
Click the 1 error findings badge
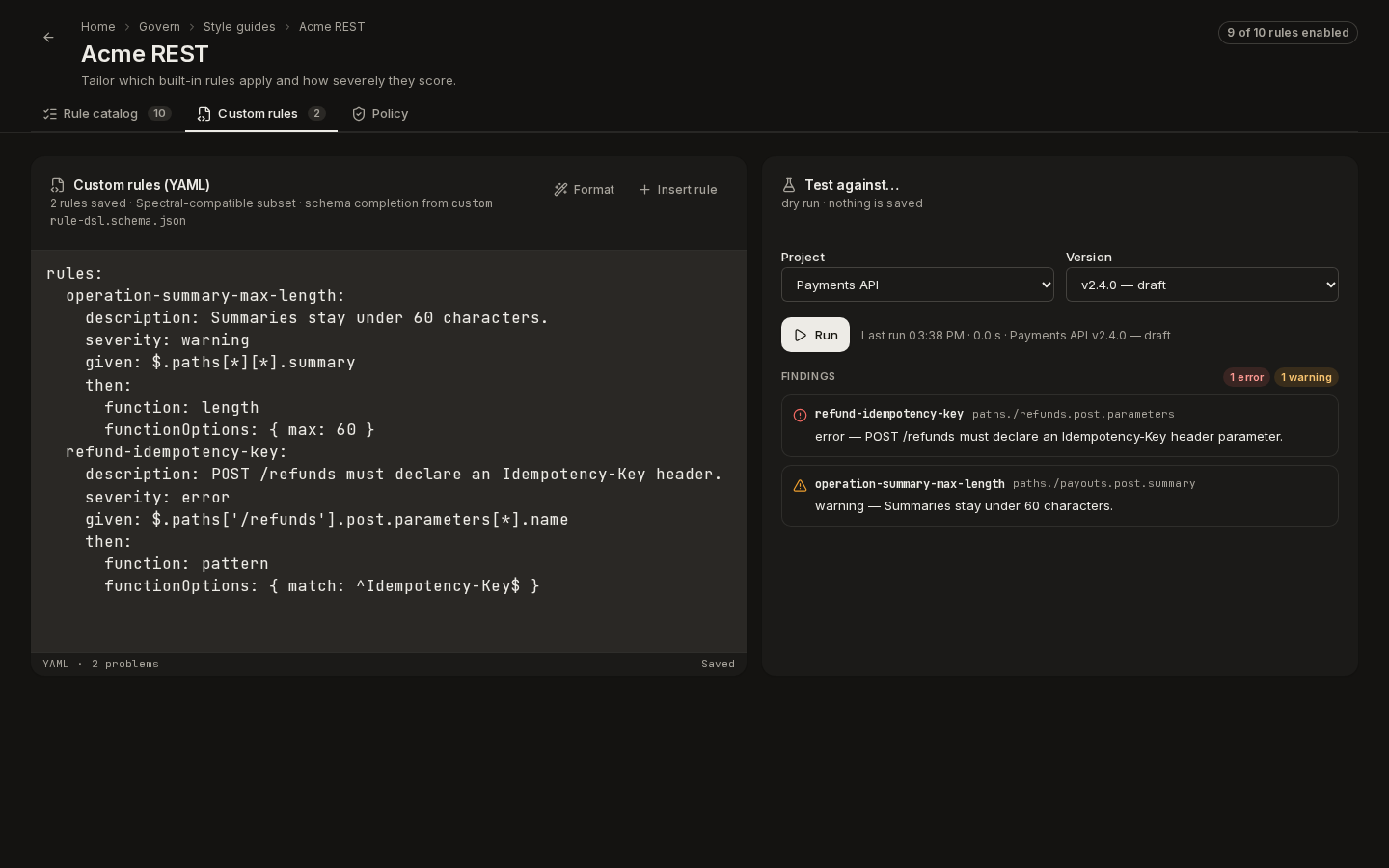(1246, 377)
